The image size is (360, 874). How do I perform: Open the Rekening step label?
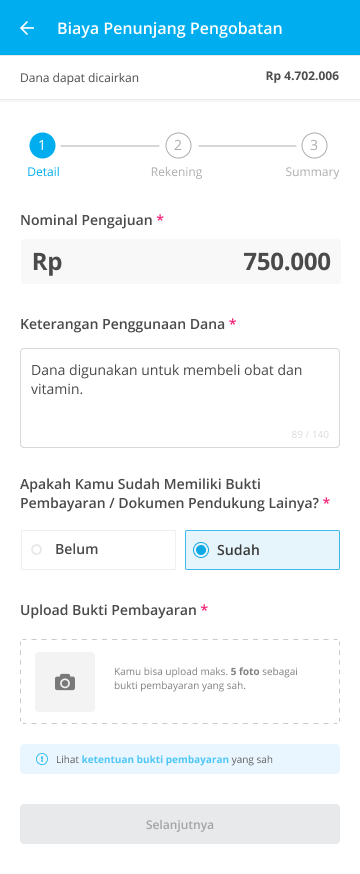[177, 172]
